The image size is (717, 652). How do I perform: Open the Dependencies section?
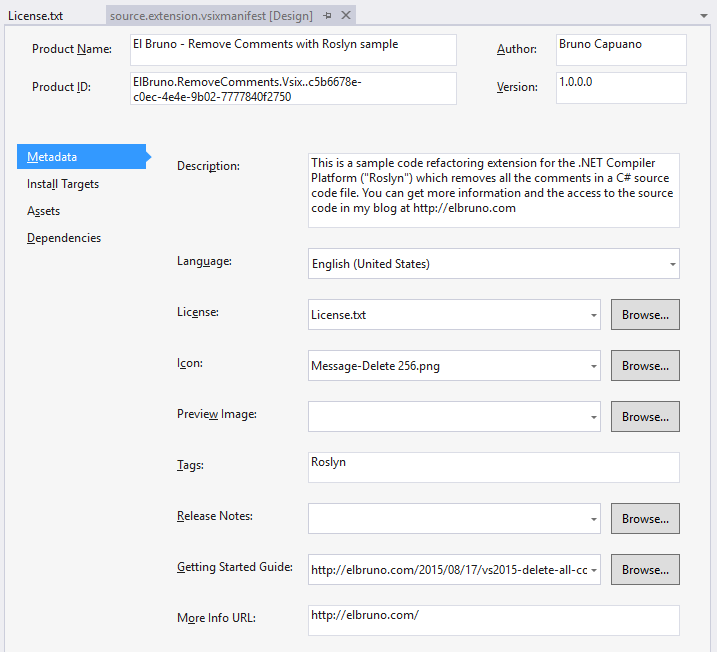[64, 238]
